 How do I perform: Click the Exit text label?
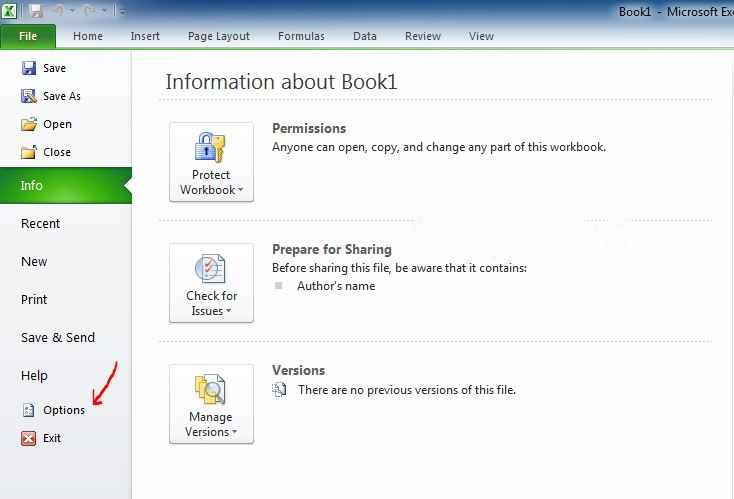coord(52,438)
